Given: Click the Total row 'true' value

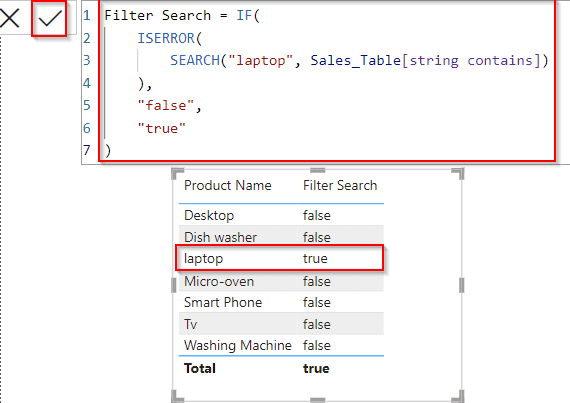Looking at the screenshot, I should click(316, 368).
